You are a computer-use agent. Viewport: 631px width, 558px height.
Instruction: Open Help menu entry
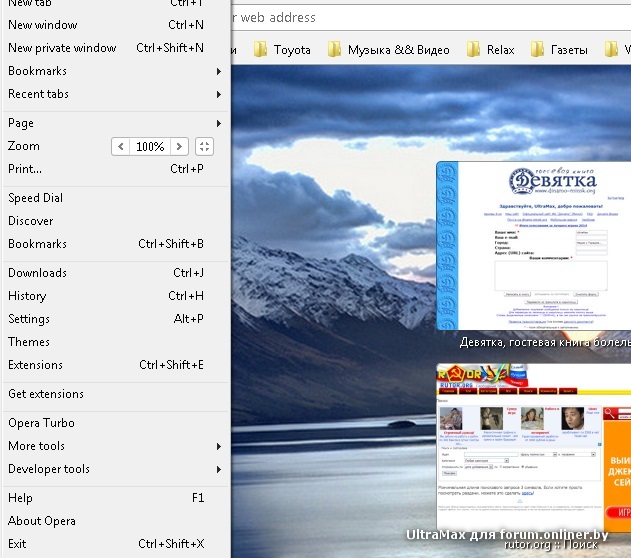(x=115, y=498)
